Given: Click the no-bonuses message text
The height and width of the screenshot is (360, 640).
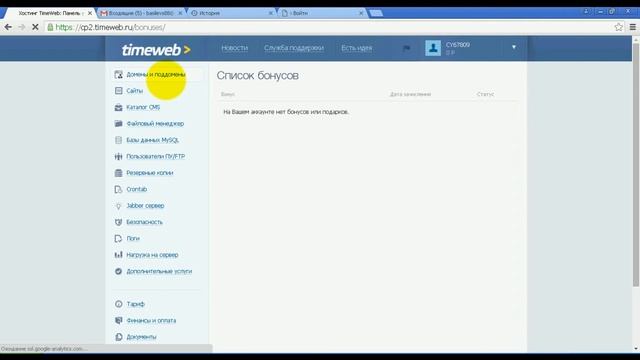Looking at the screenshot, I should [x=286, y=112].
